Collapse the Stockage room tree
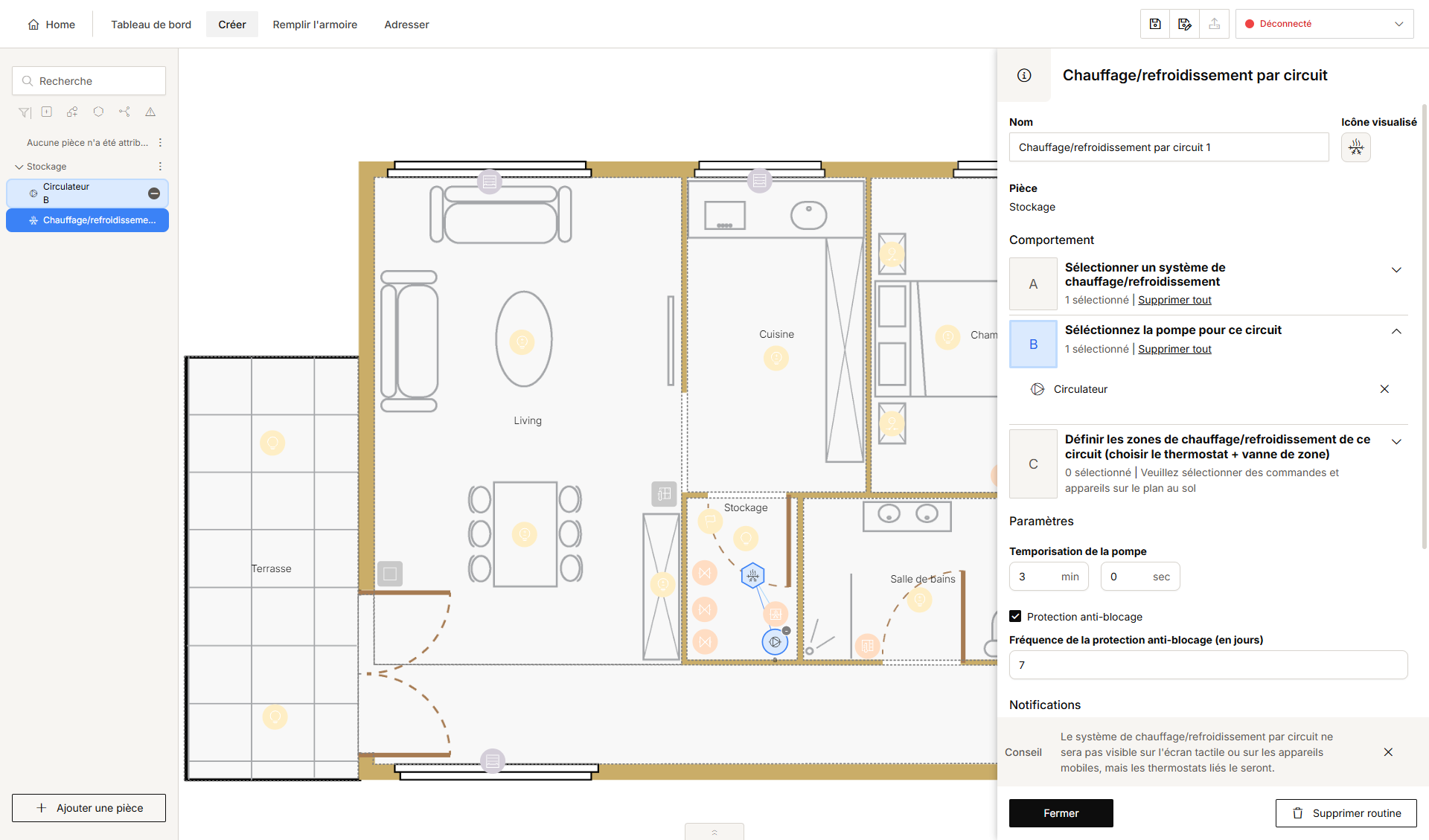1429x840 pixels. (x=19, y=167)
